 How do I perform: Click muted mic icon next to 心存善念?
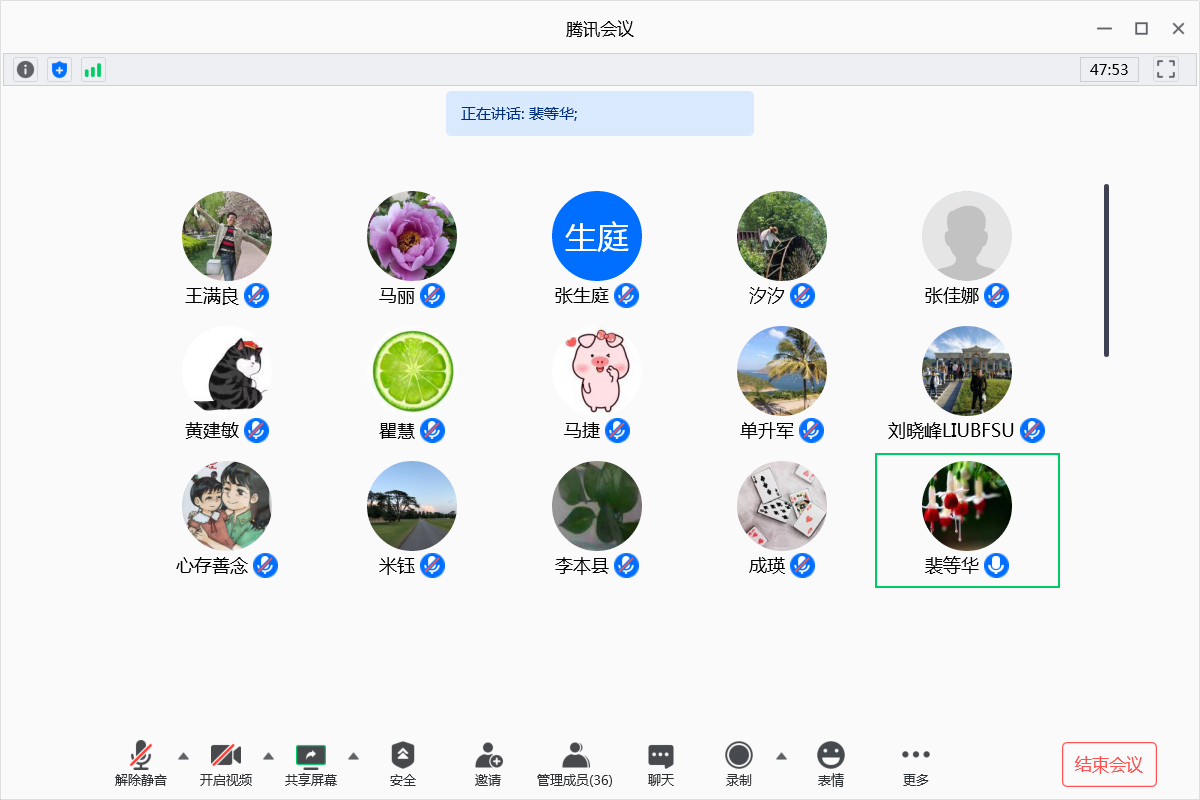265,565
